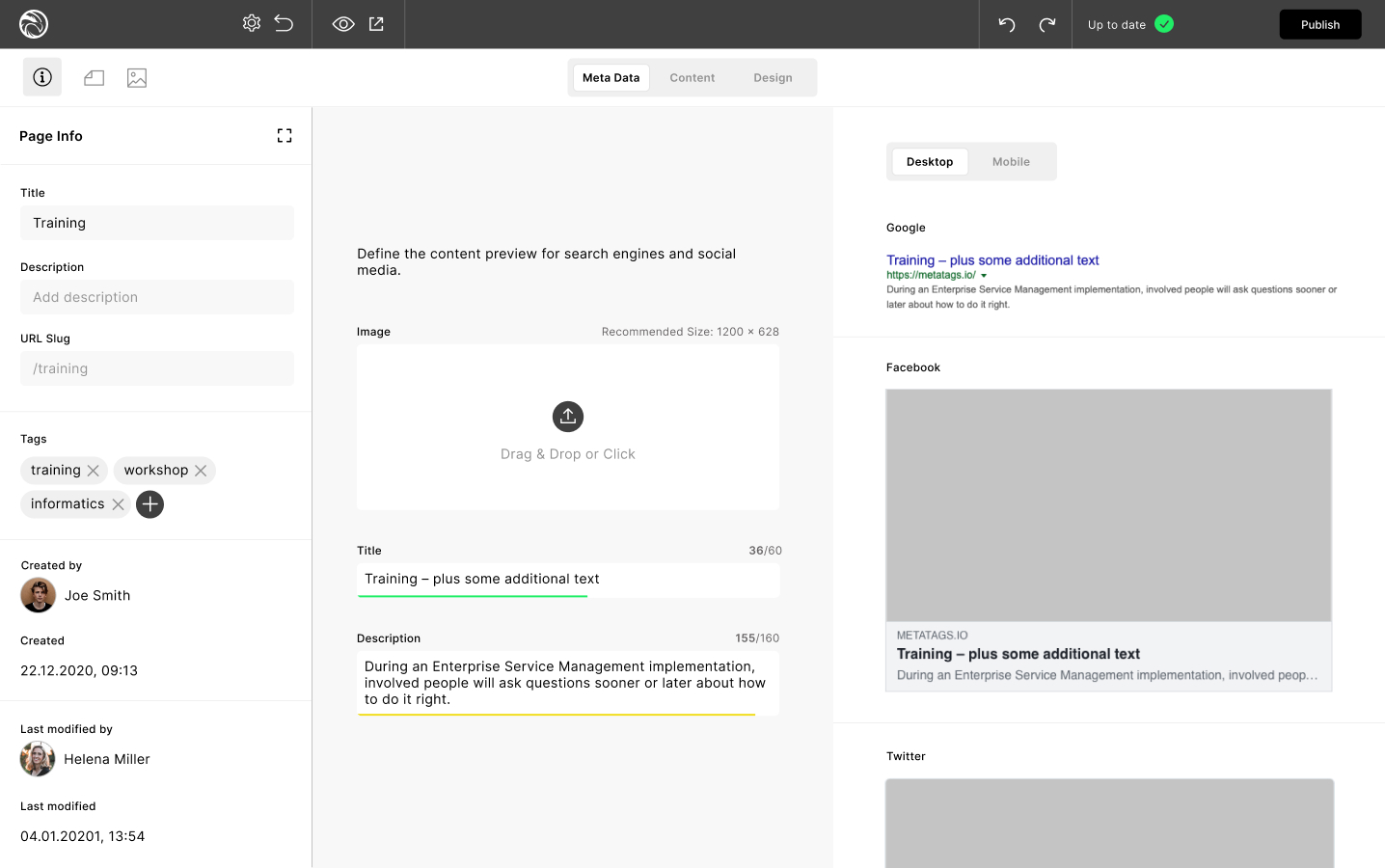Add a new tag with plus button

click(149, 504)
